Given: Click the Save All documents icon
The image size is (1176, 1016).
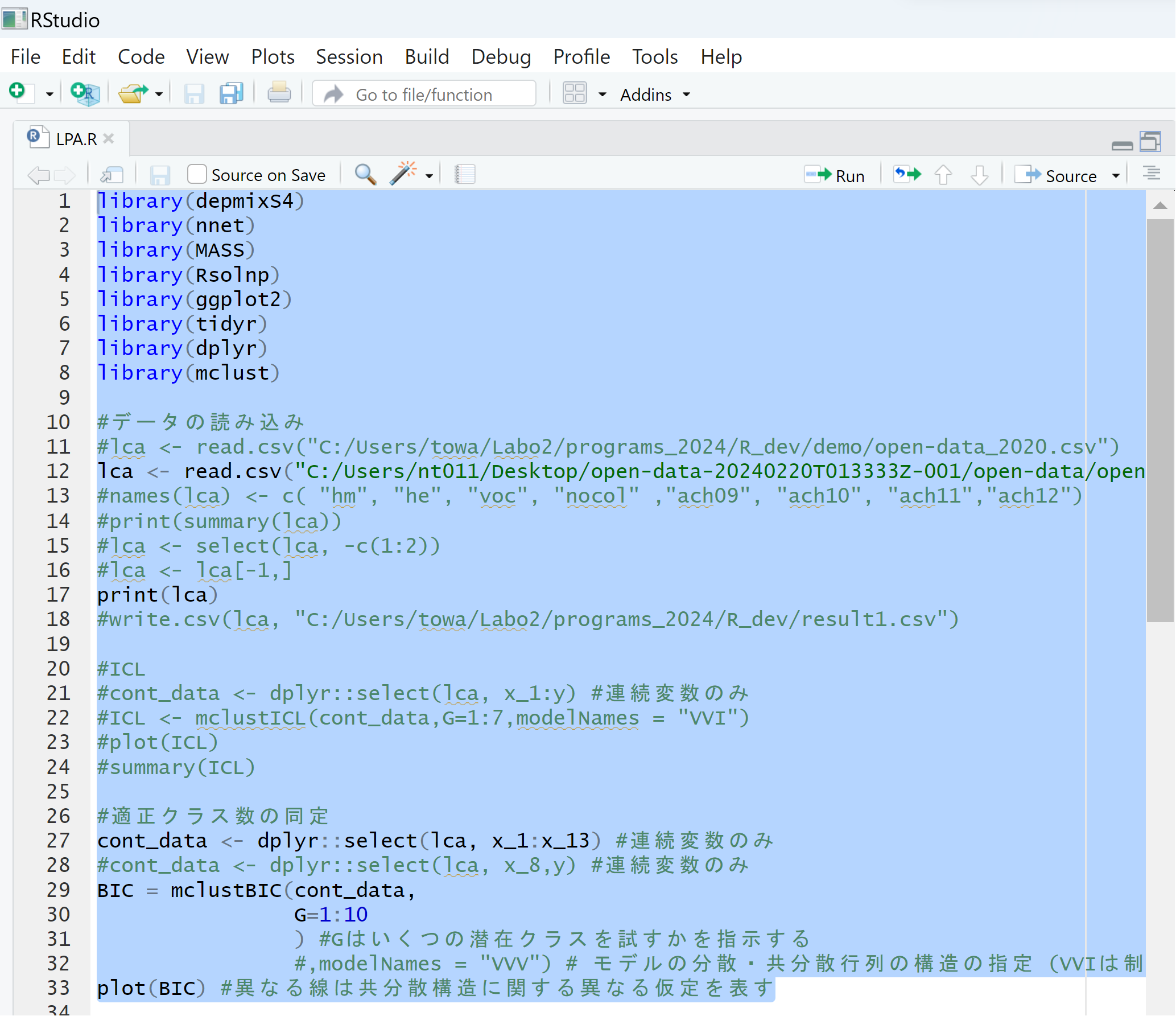Looking at the screenshot, I should point(231,93).
